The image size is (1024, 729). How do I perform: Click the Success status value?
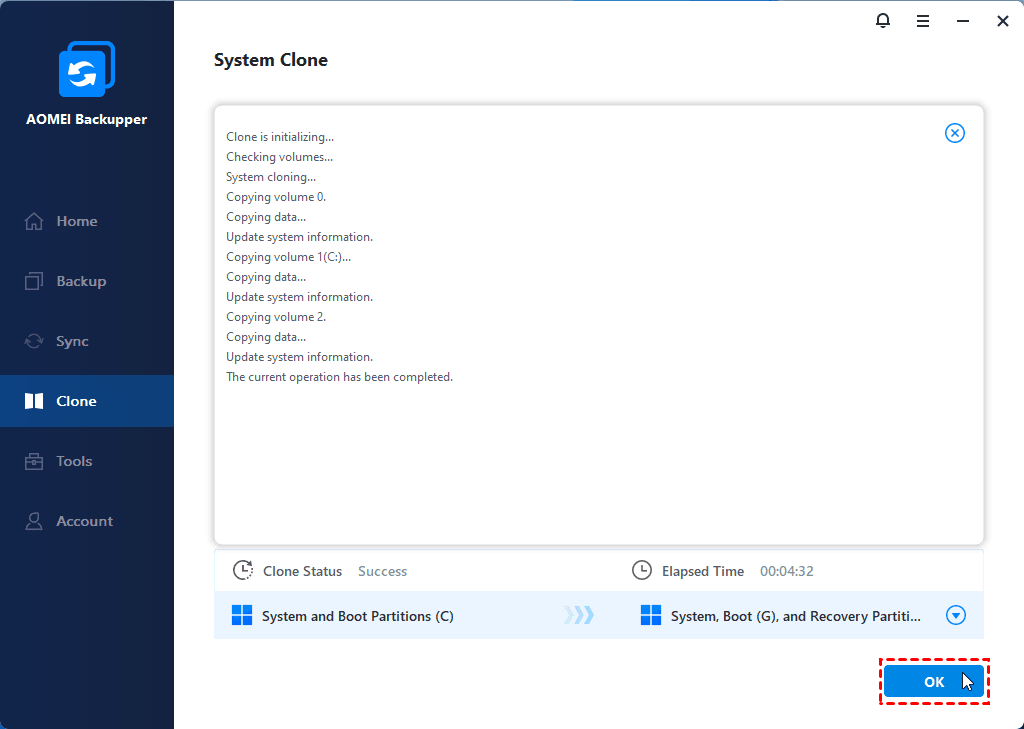(383, 572)
